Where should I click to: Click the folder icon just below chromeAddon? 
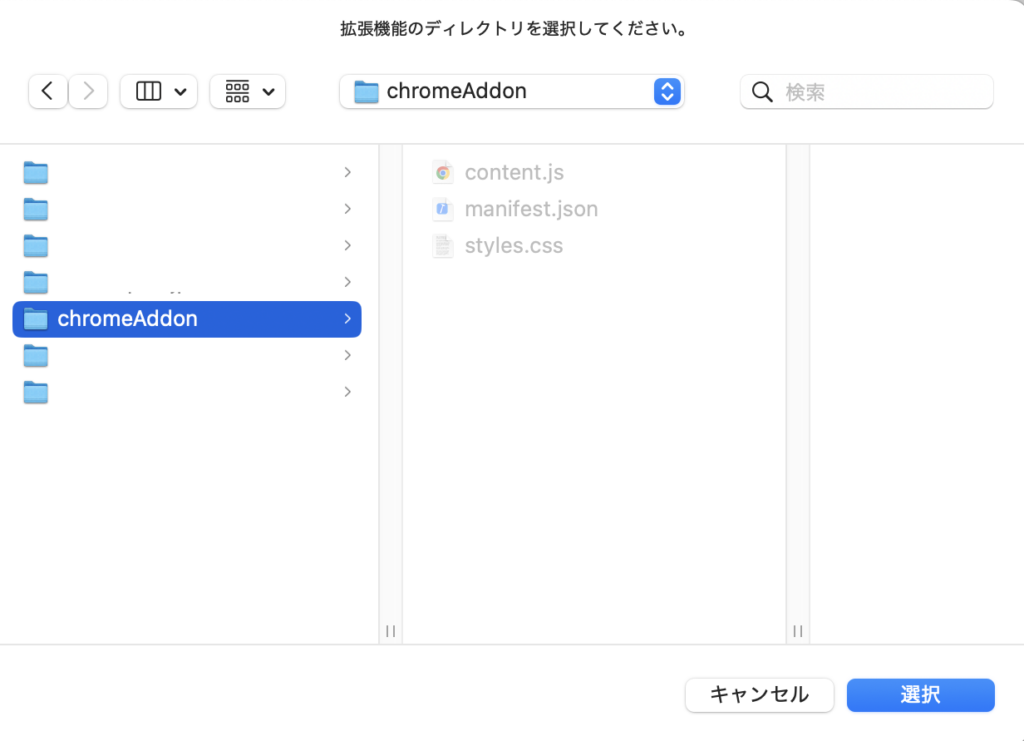tap(36, 355)
